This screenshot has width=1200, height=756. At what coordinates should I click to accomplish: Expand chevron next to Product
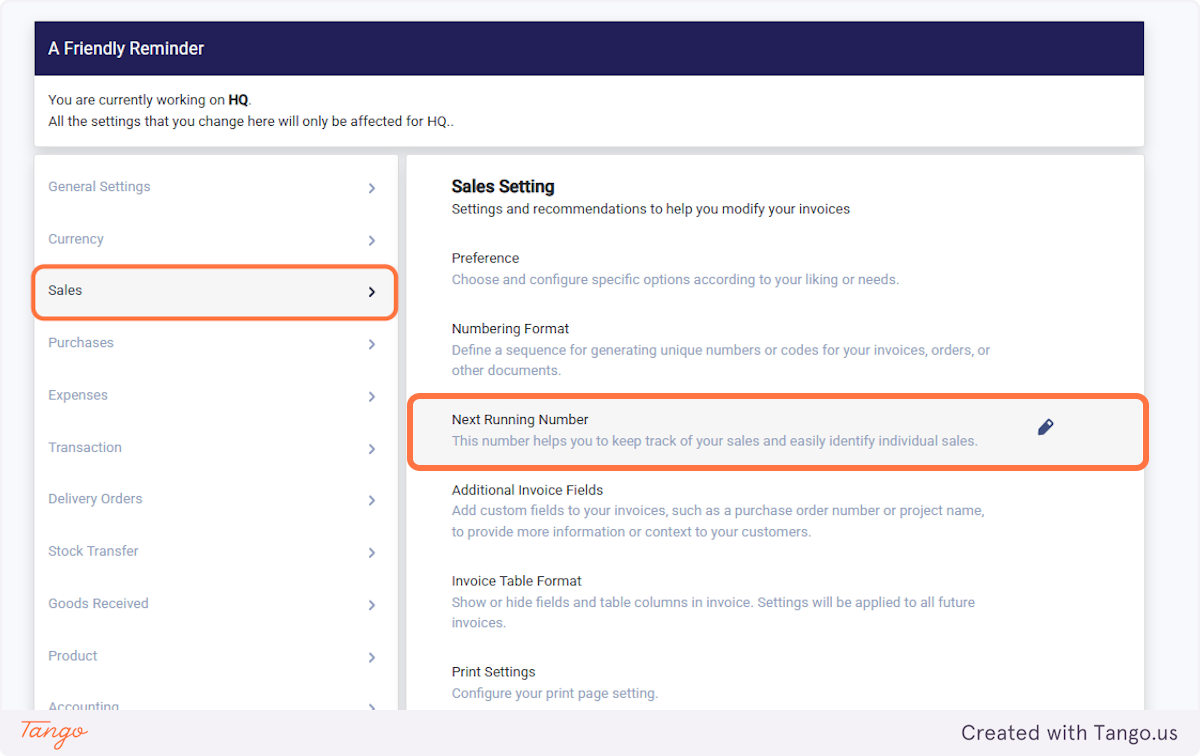[371, 657]
